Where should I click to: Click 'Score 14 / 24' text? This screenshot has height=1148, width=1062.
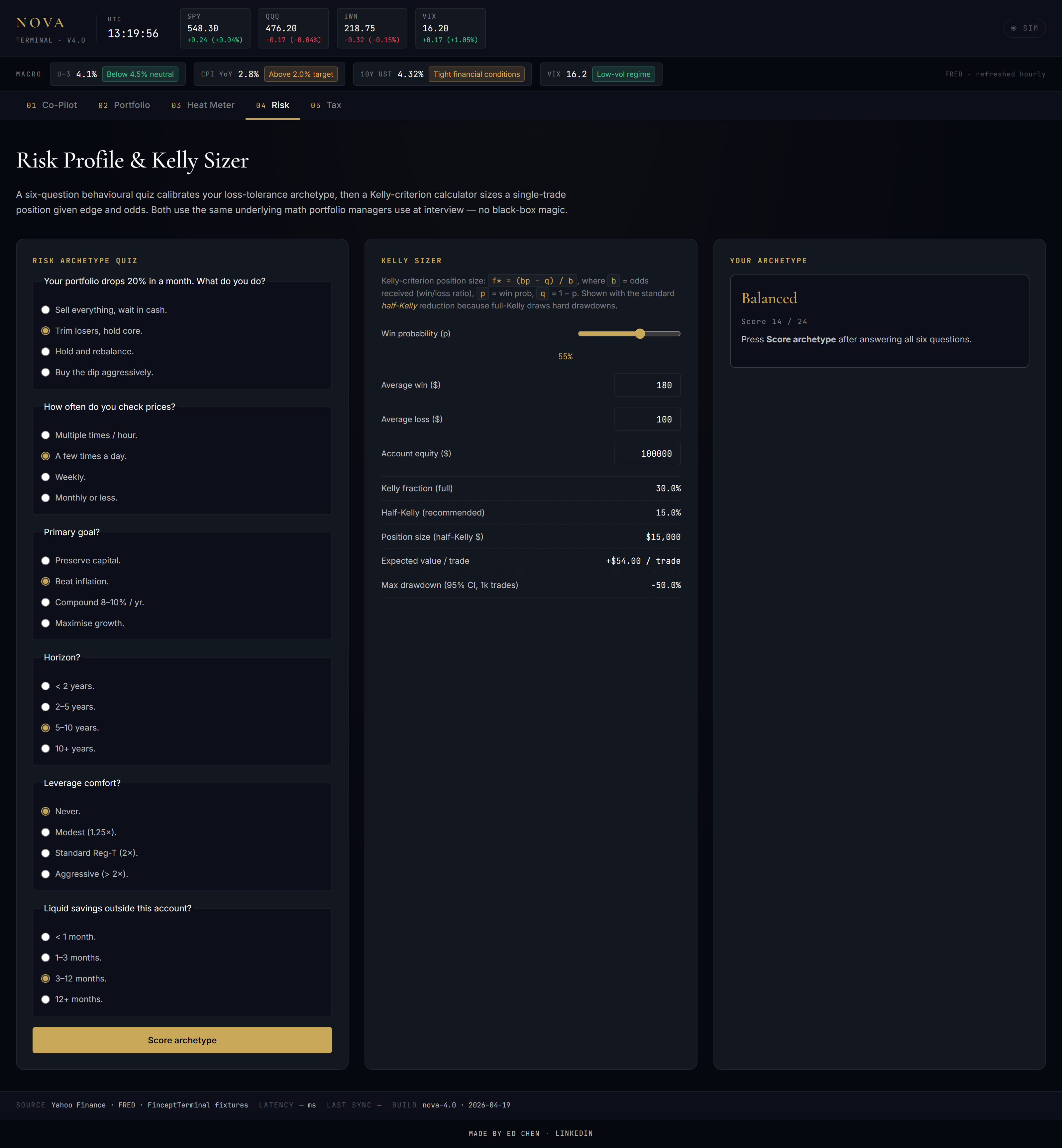[x=774, y=322]
